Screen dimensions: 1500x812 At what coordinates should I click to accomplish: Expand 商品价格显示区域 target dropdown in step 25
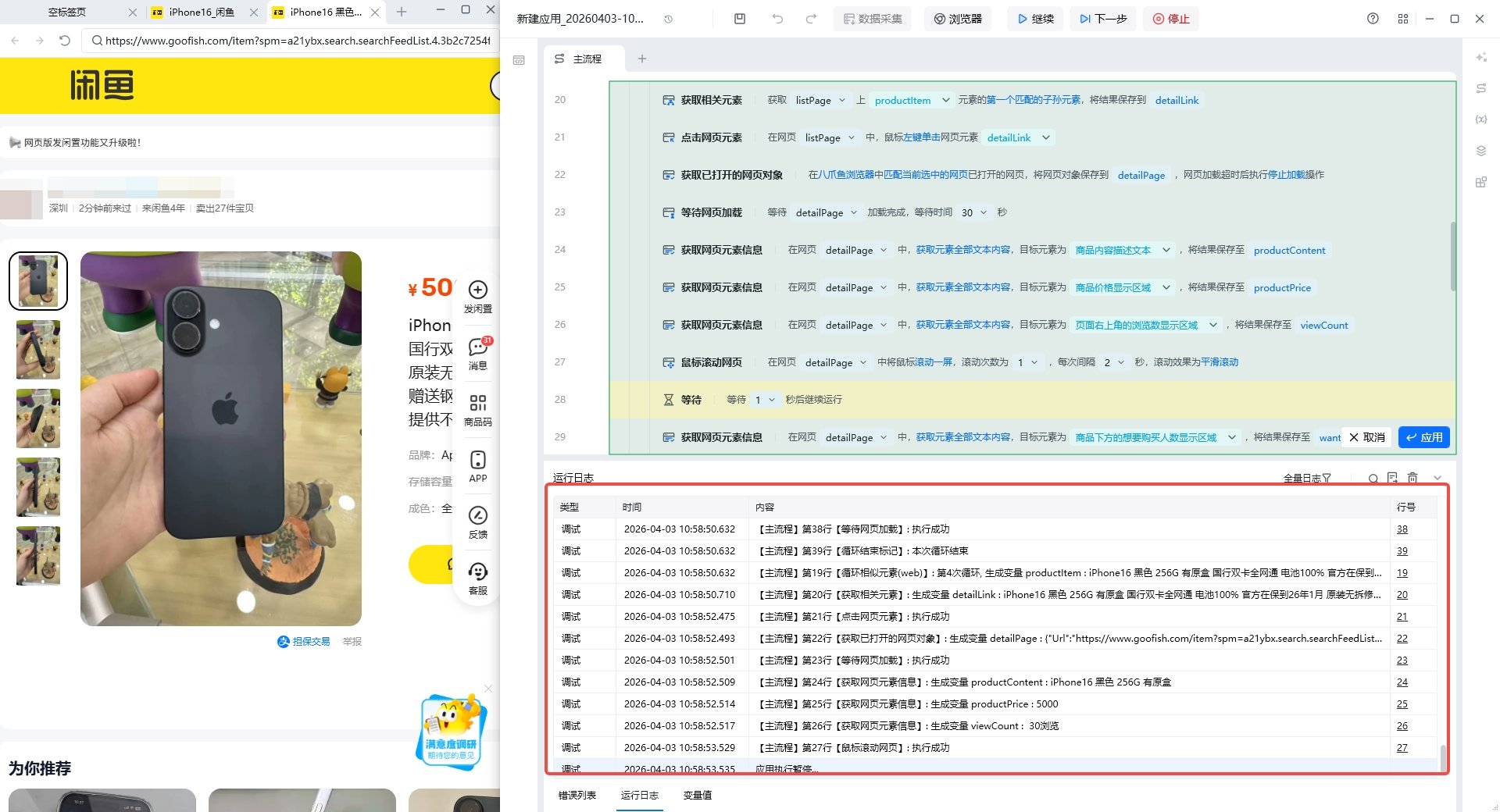(1166, 287)
